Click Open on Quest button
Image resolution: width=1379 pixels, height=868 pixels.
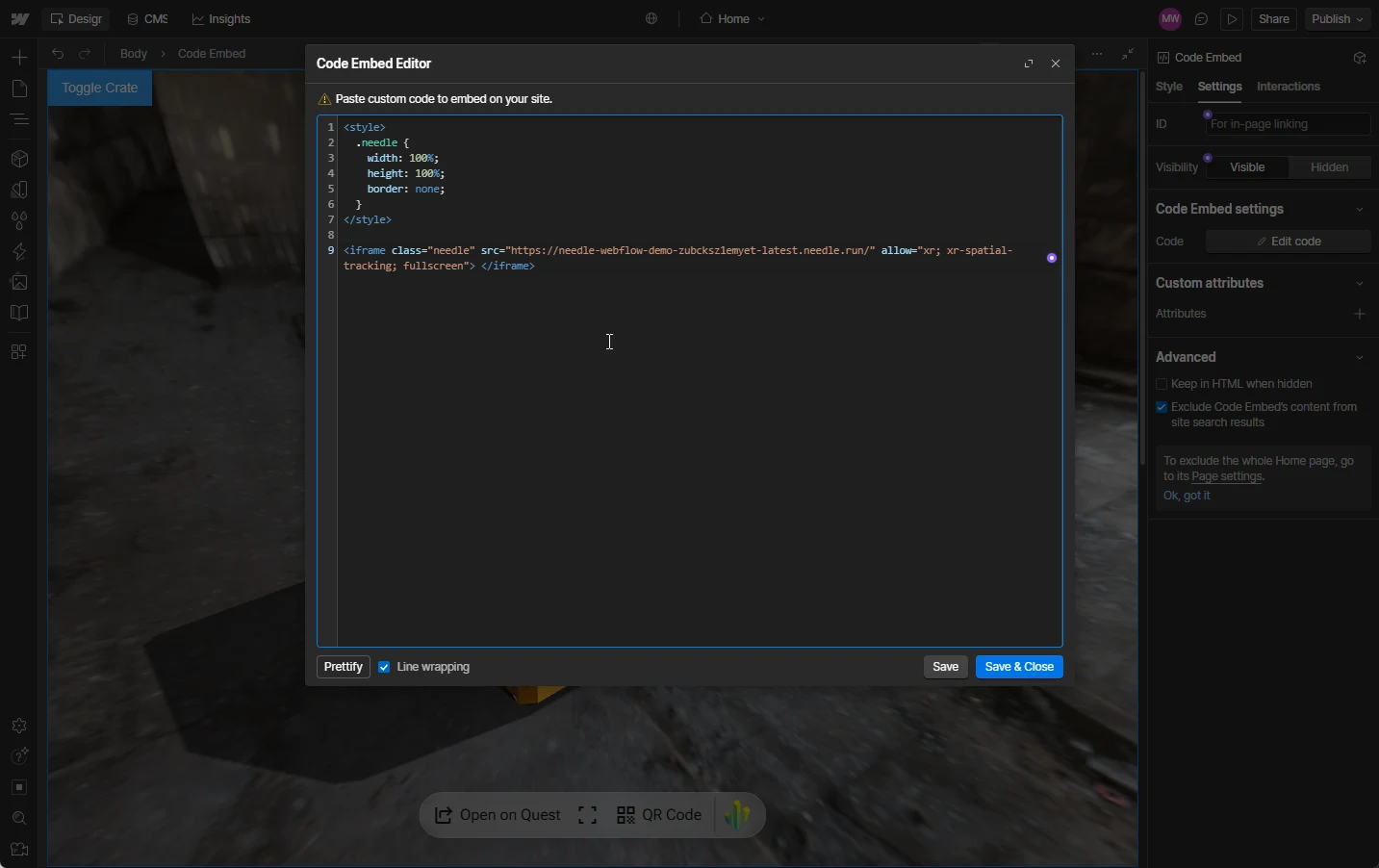click(498, 815)
